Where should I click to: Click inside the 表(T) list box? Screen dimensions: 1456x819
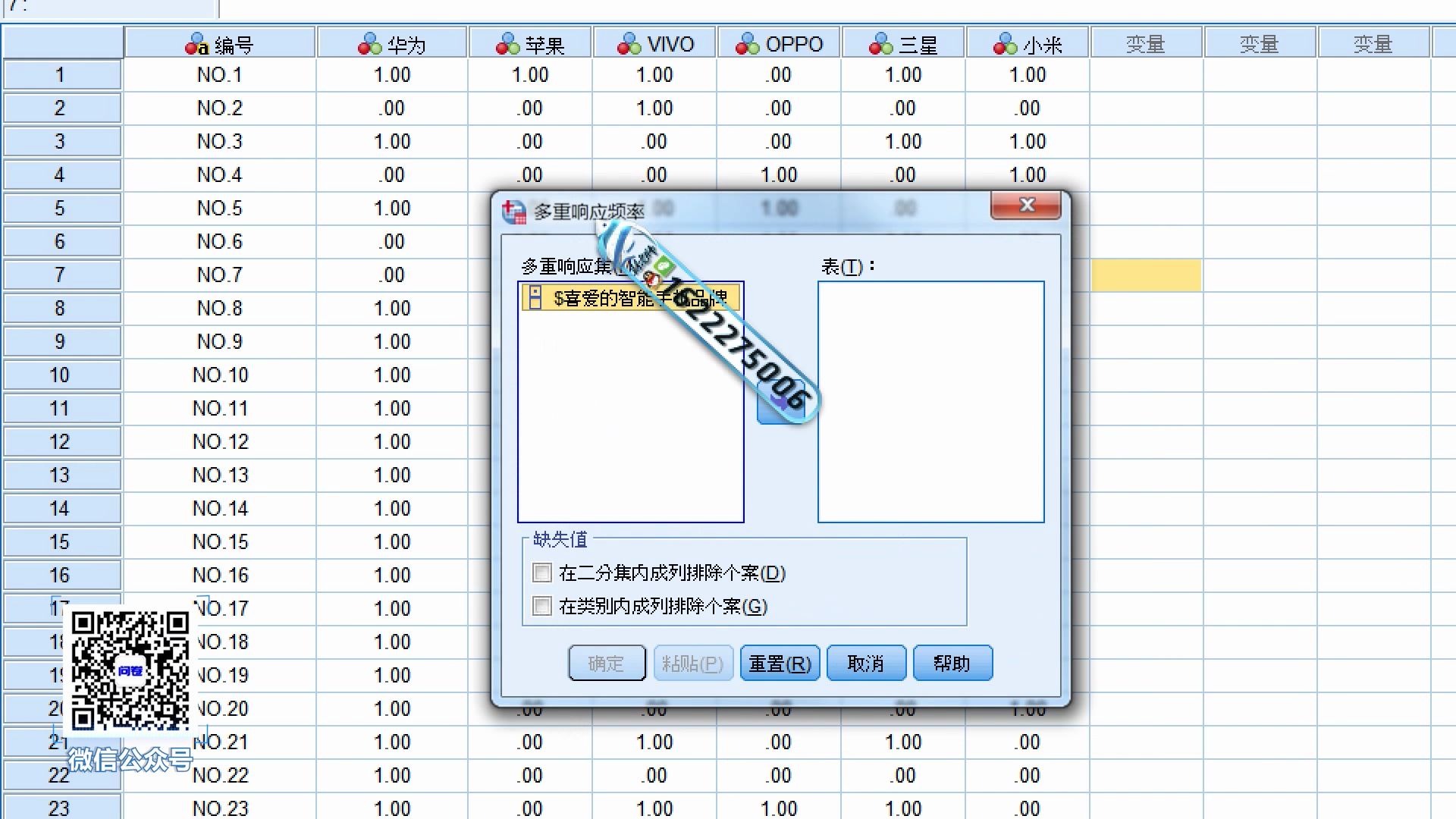point(930,402)
